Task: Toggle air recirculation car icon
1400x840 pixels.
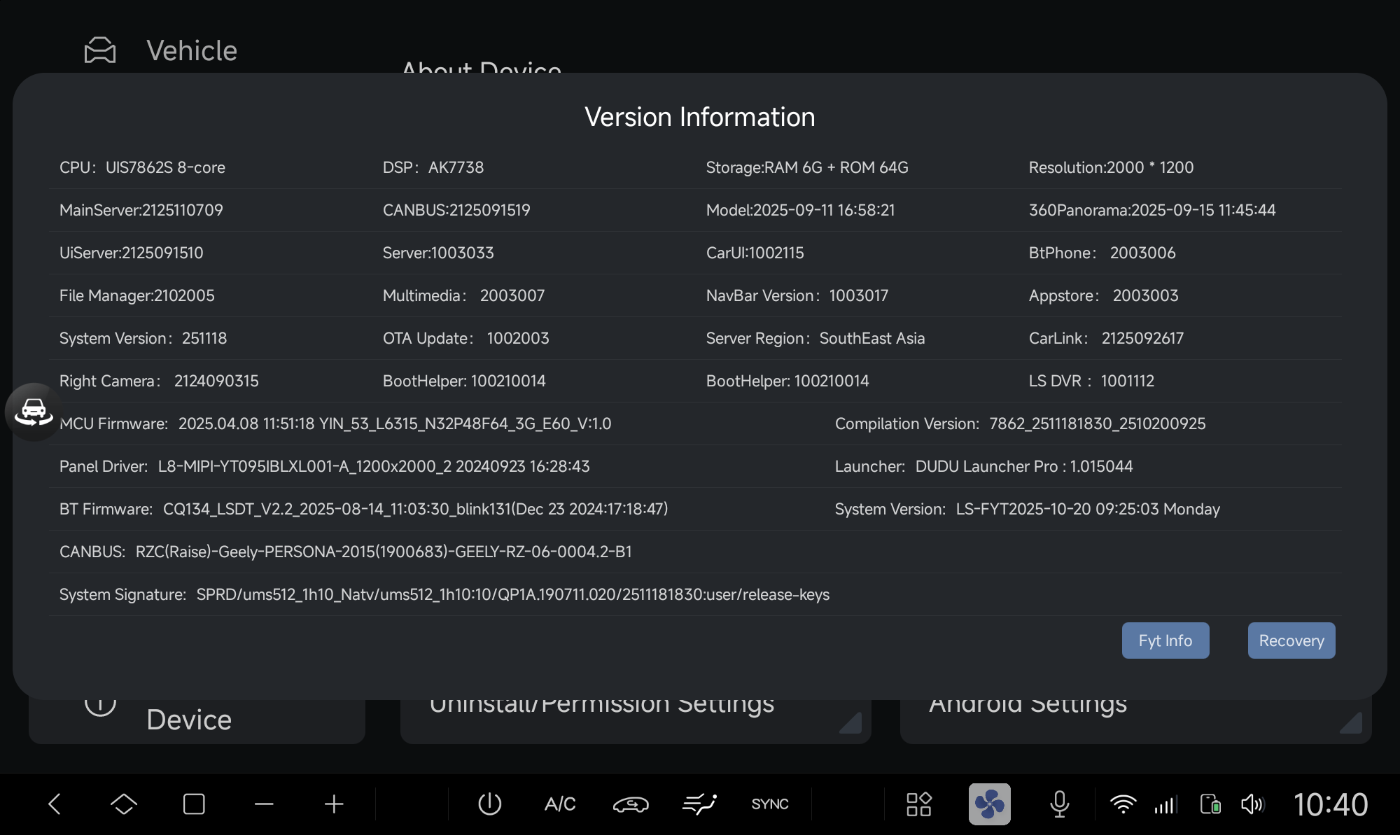Action: coord(630,804)
